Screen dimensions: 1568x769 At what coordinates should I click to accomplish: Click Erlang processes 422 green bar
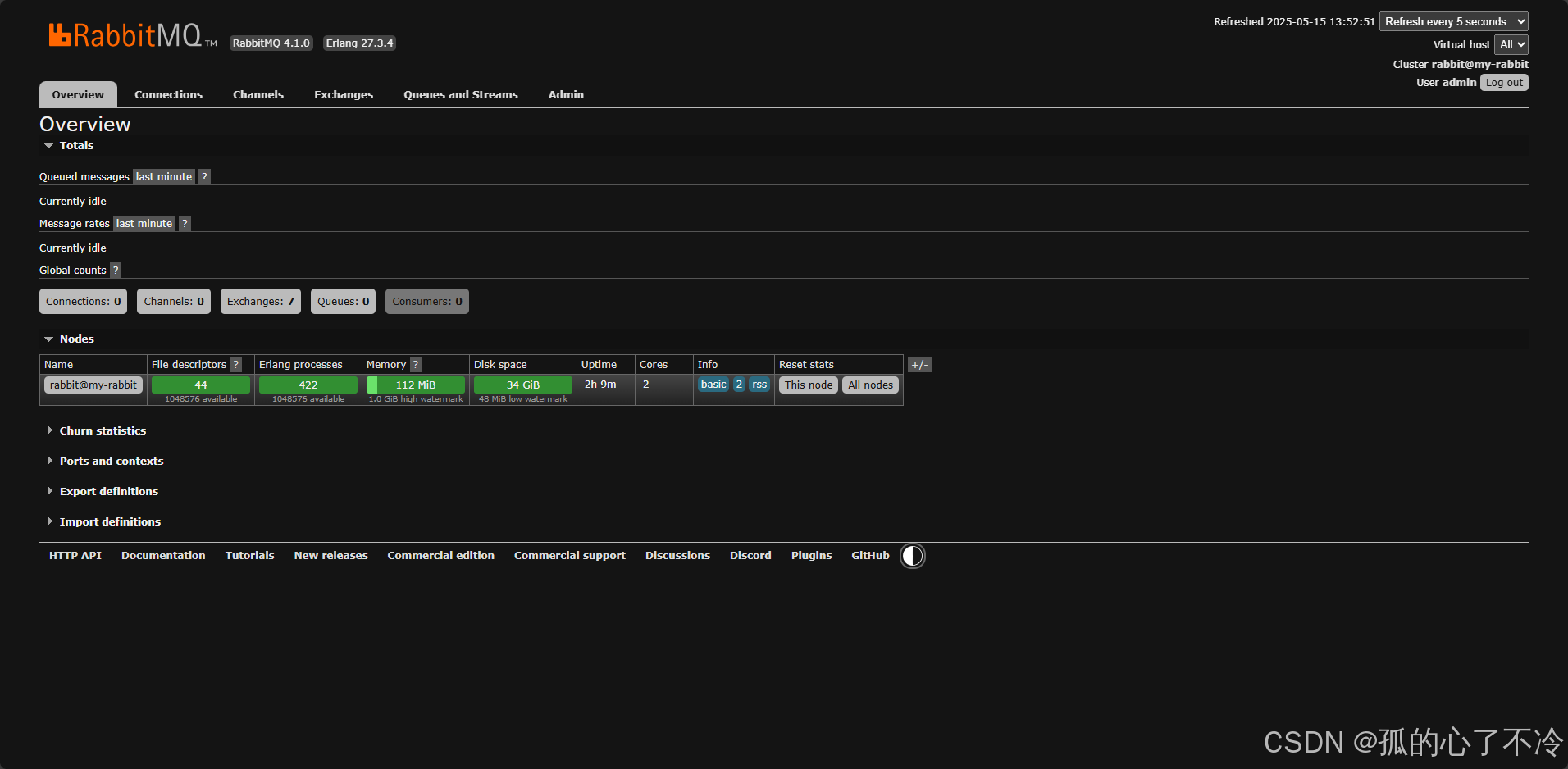click(308, 384)
